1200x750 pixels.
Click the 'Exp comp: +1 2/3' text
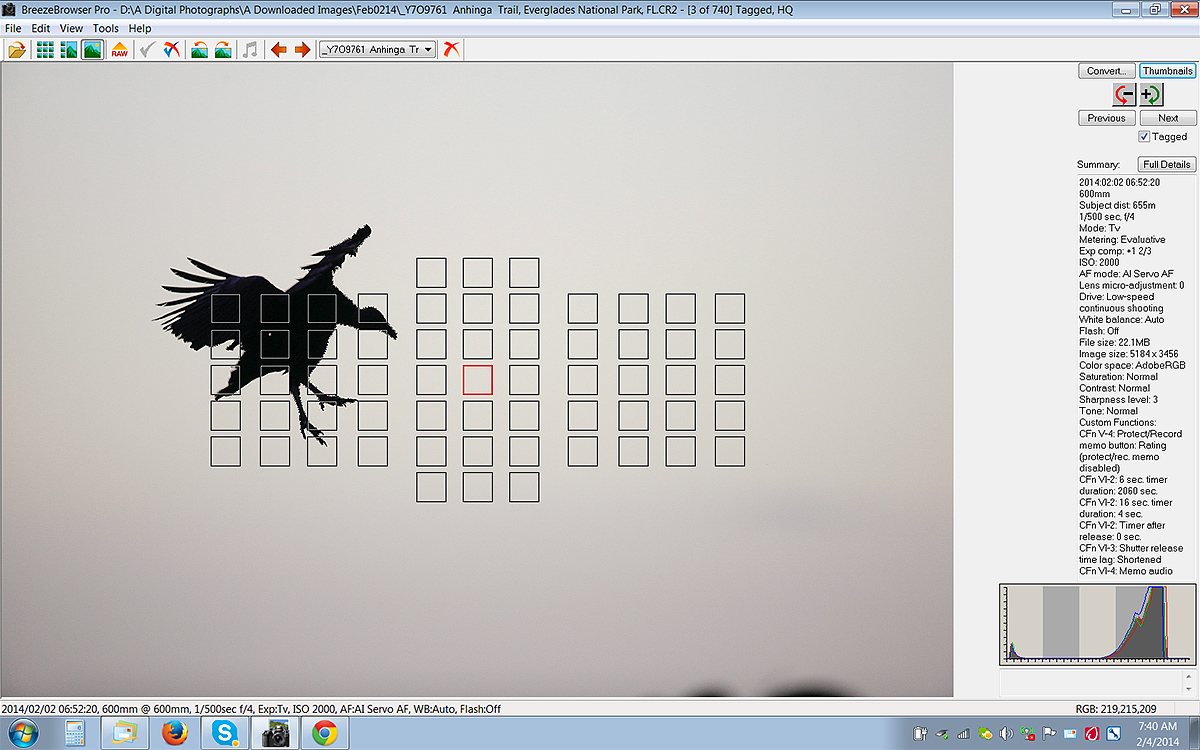pos(1115,251)
